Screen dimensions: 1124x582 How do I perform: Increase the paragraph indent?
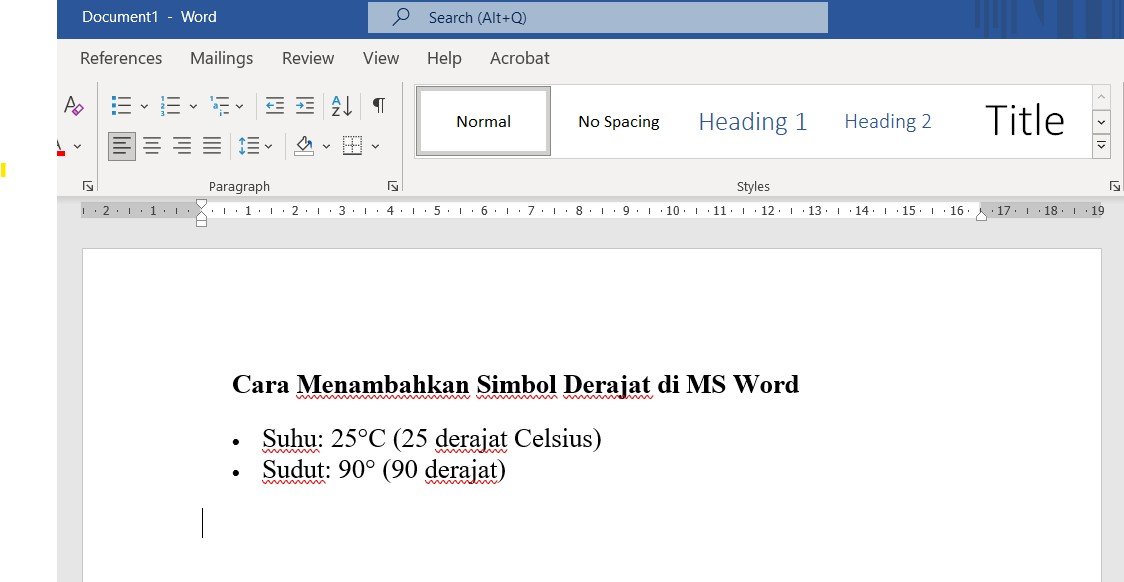coord(305,106)
